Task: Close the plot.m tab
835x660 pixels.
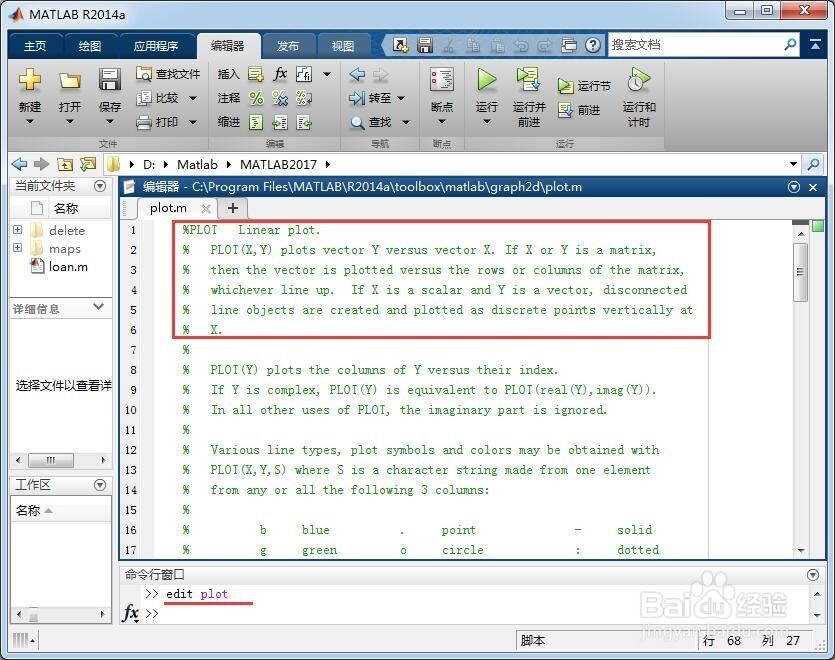Action: [206, 208]
